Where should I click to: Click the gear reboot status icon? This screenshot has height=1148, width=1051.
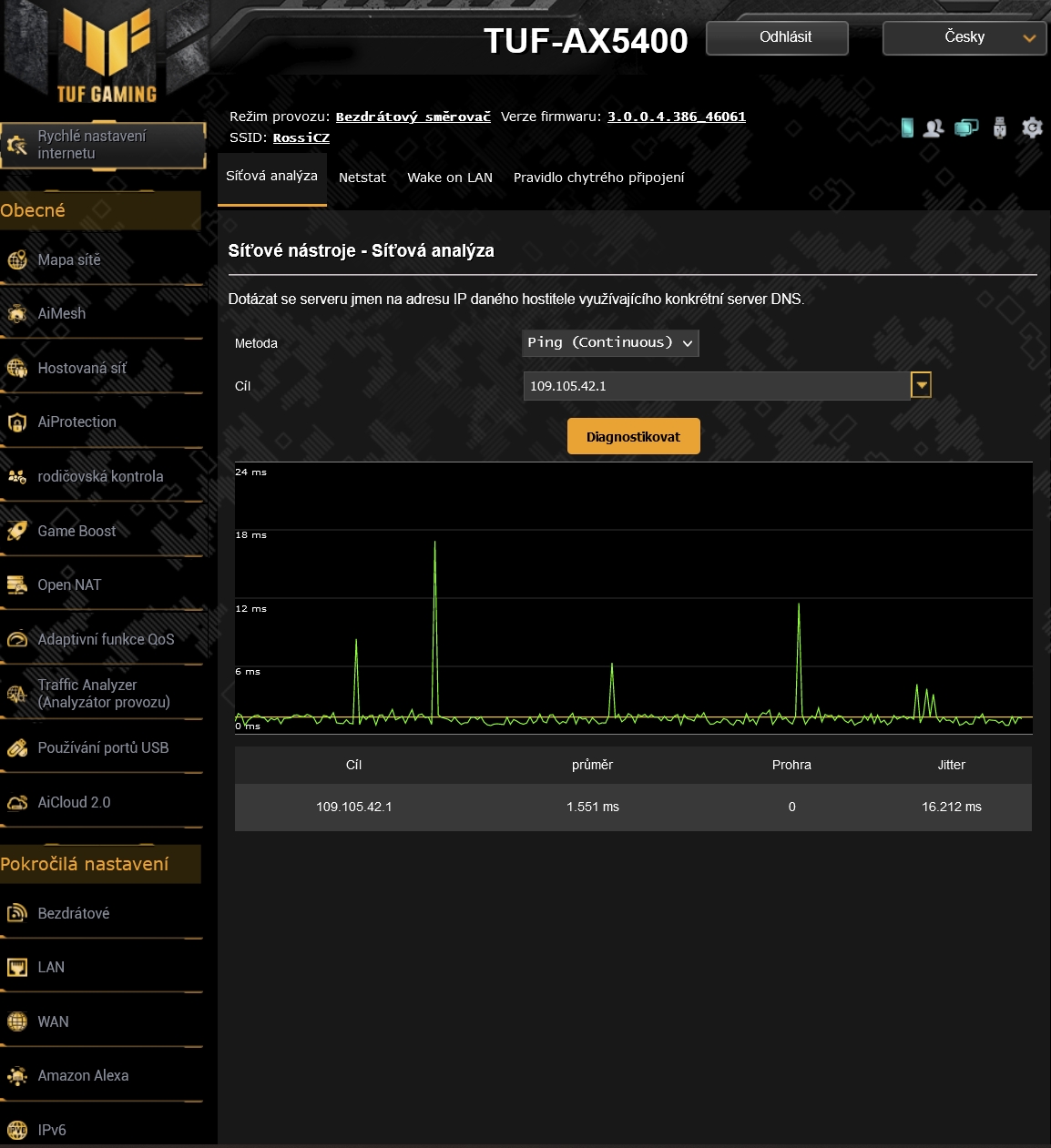[1032, 128]
